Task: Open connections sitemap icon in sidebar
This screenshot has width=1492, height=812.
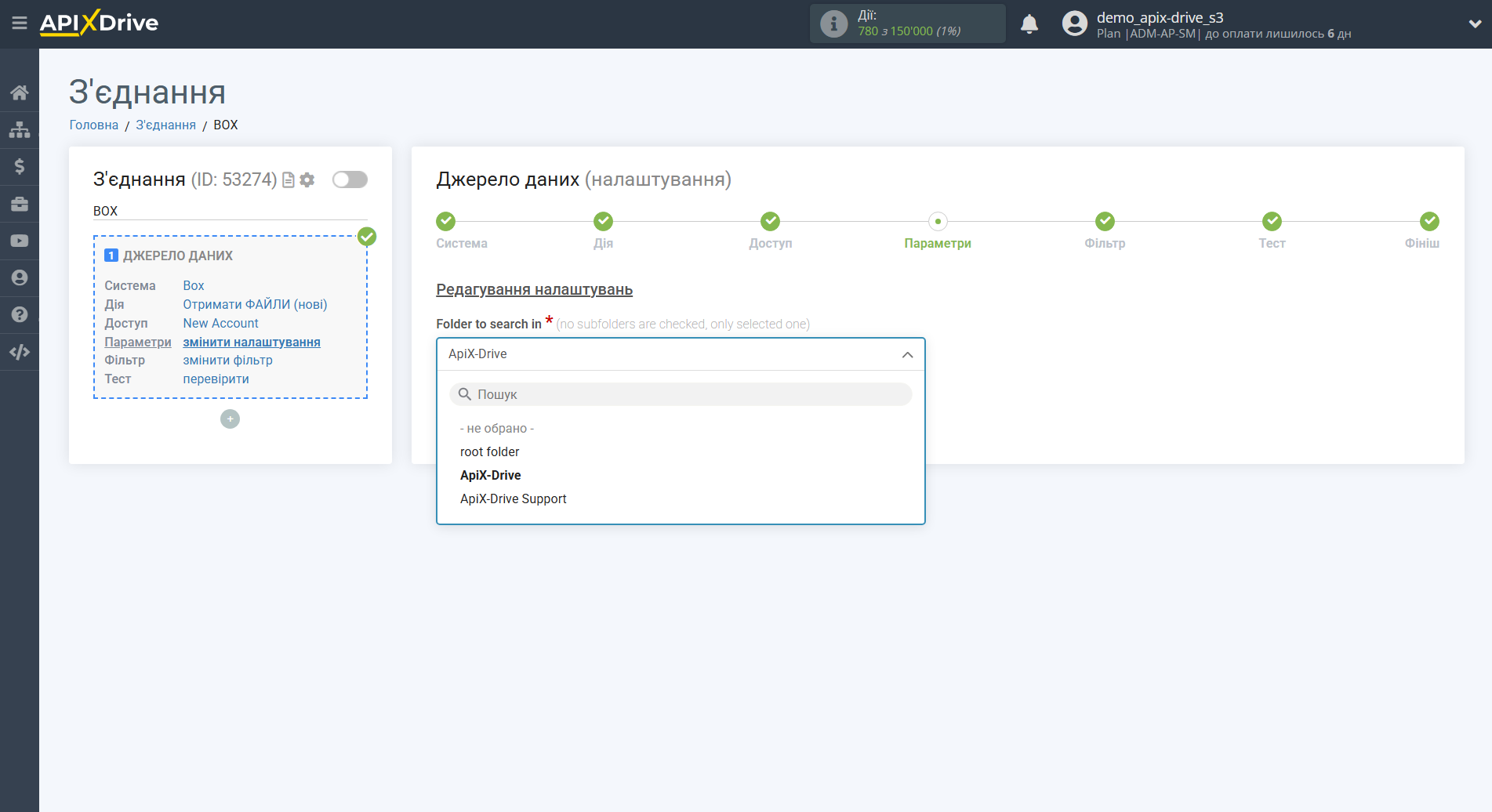Action: pyautogui.click(x=20, y=130)
